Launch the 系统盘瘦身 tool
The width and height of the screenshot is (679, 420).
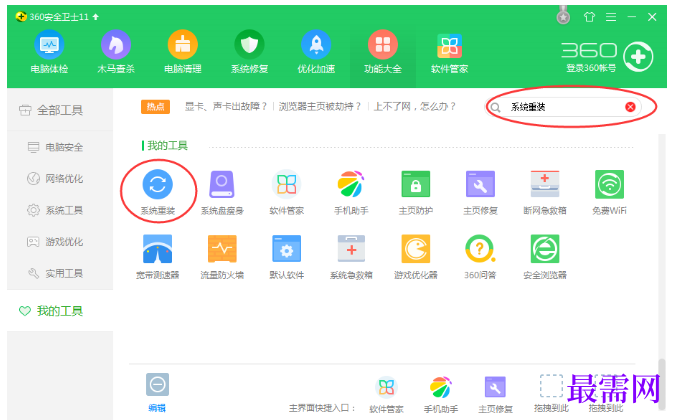(222, 192)
